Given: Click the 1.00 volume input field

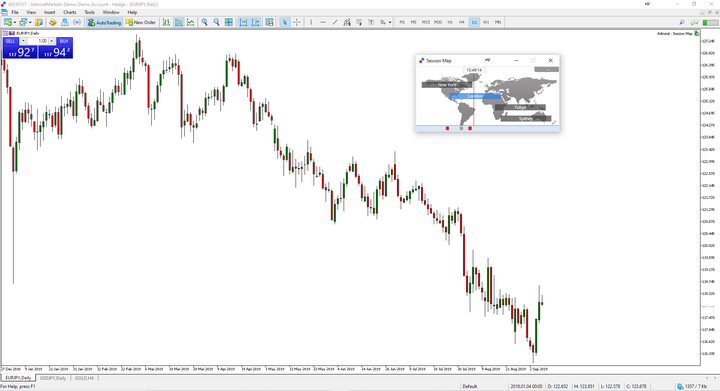Looking at the screenshot, I should tap(38, 41).
